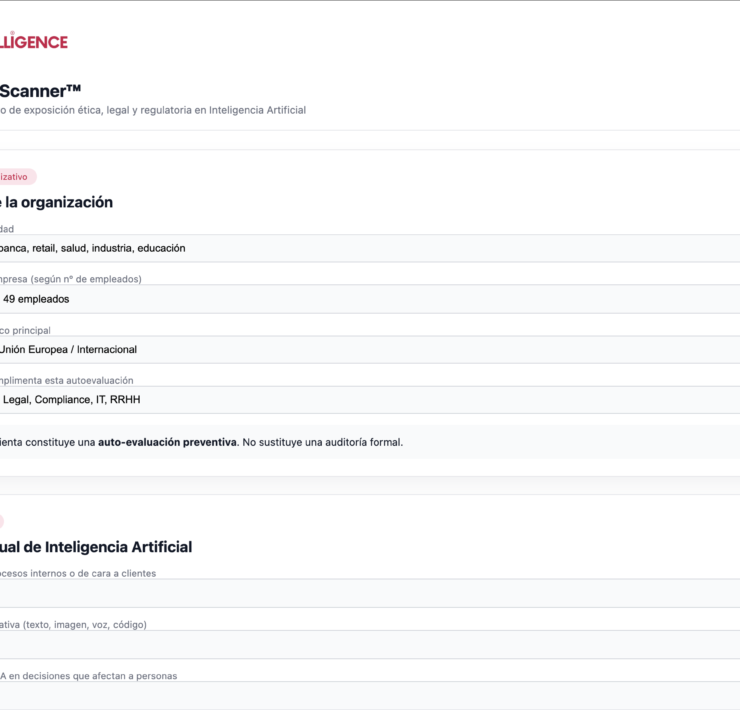Click the Scanner™ page title
740x710 pixels.
tap(40, 90)
